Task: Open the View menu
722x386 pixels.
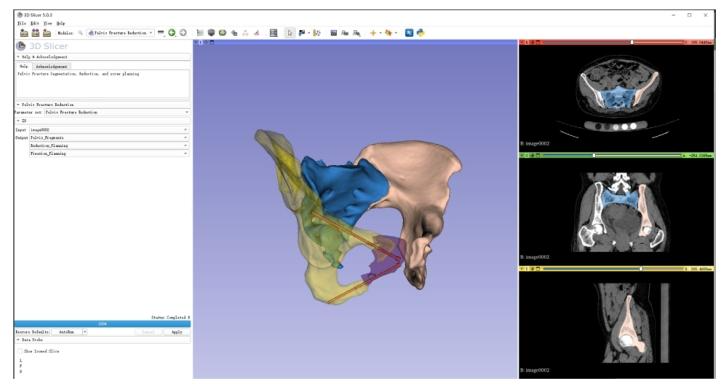Action: coord(47,23)
